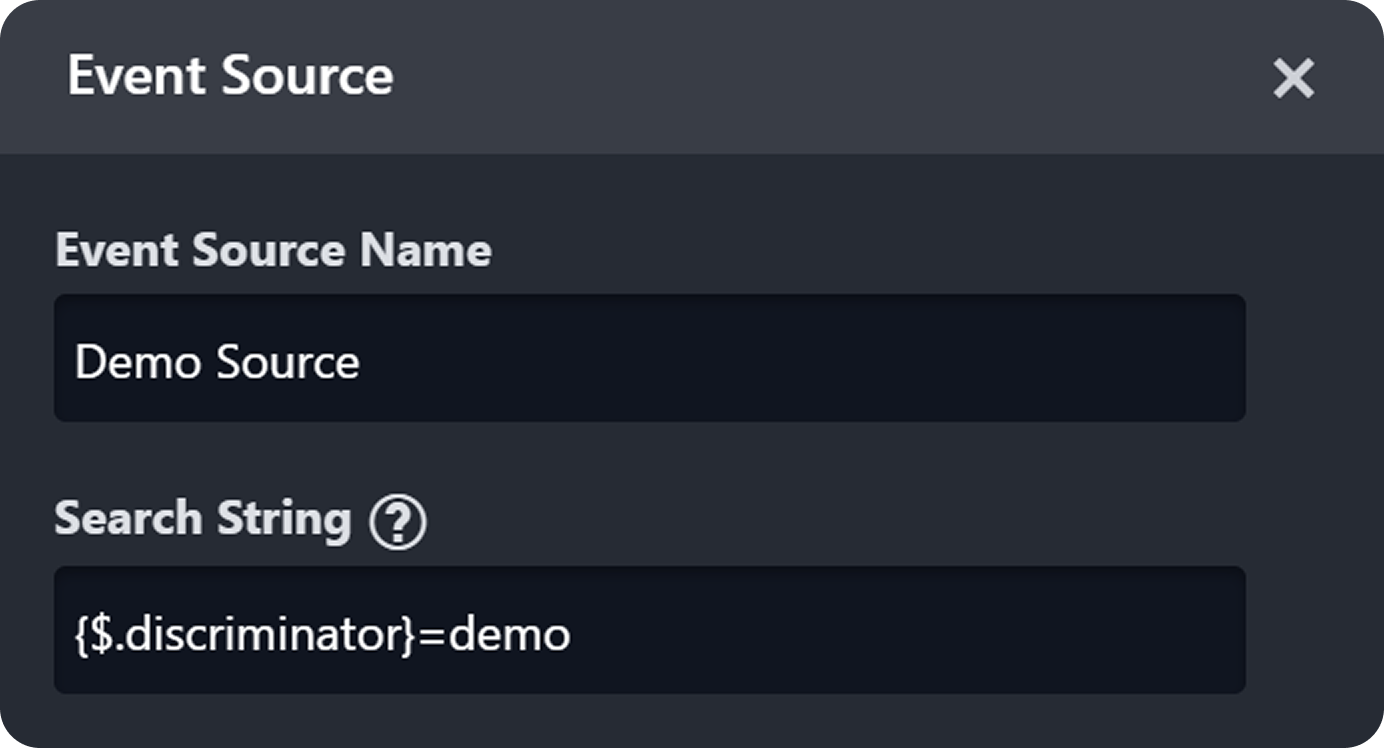Viewport: 1384px width, 748px height.
Task: Focus the Search String input field
Action: pyautogui.click(x=650, y=630)
